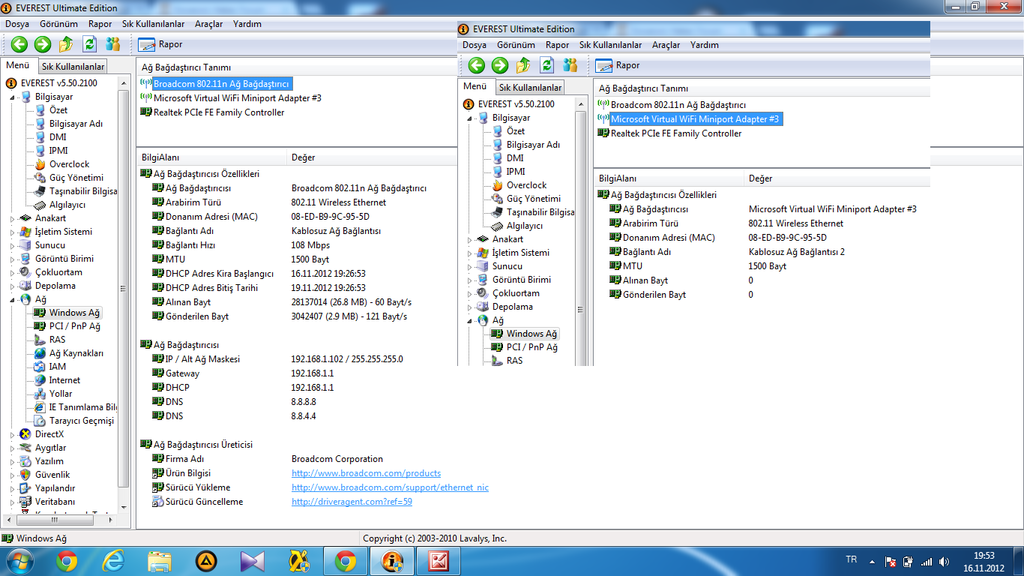Switch to Sık Kullanılanlar tab in the overlaid window
The width and height of the screenshot is (1024, 576).
click(530, 88)
